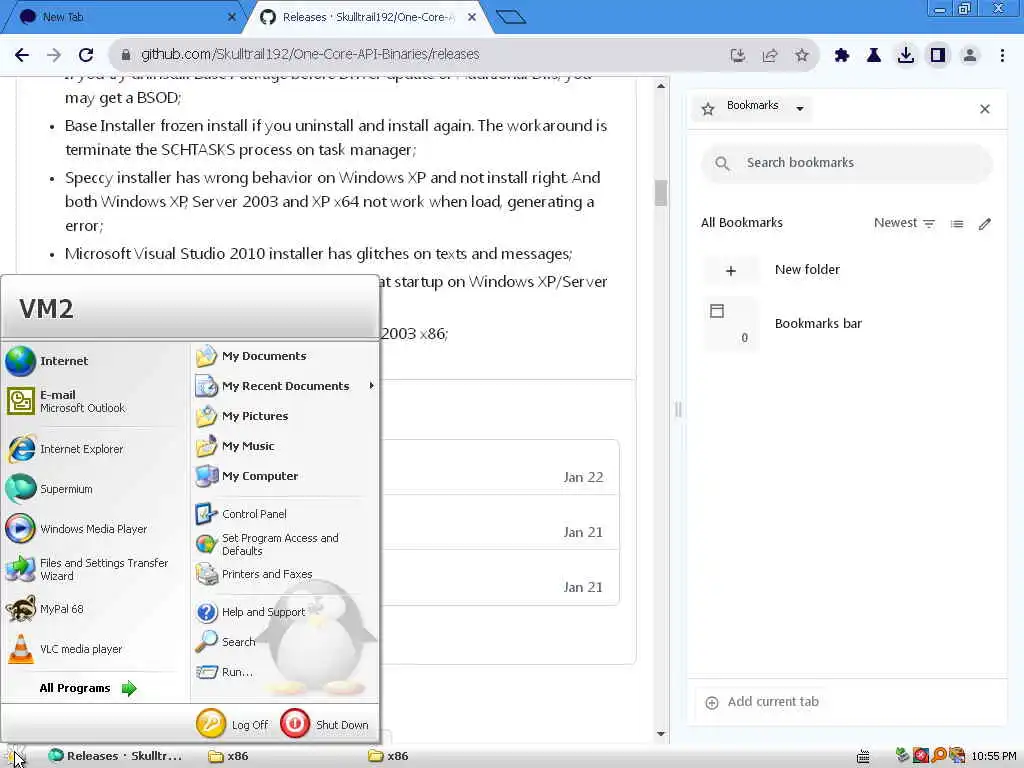Close the New Tab tab
1024x768 pixels.
pos(232,17)
